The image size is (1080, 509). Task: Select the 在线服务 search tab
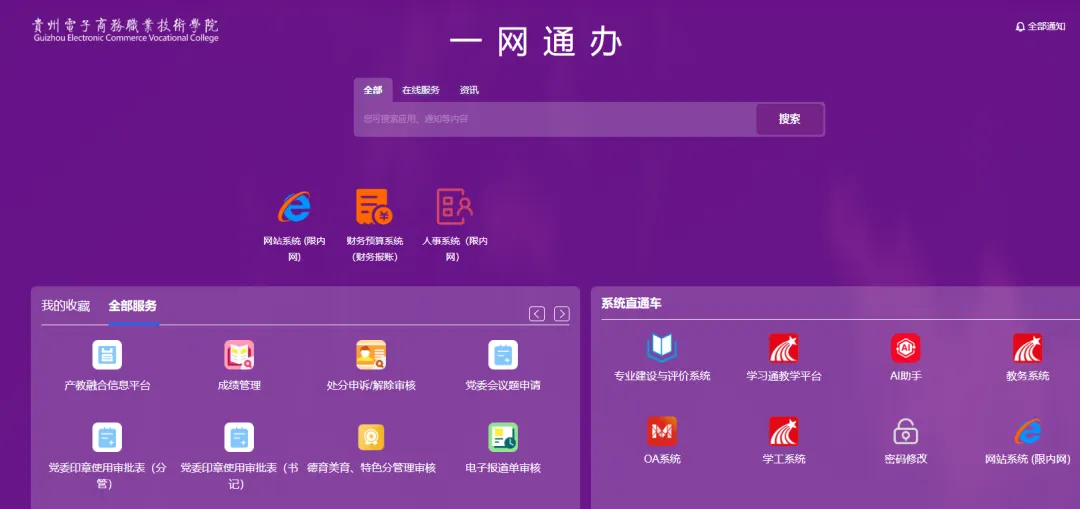(421, 90)
